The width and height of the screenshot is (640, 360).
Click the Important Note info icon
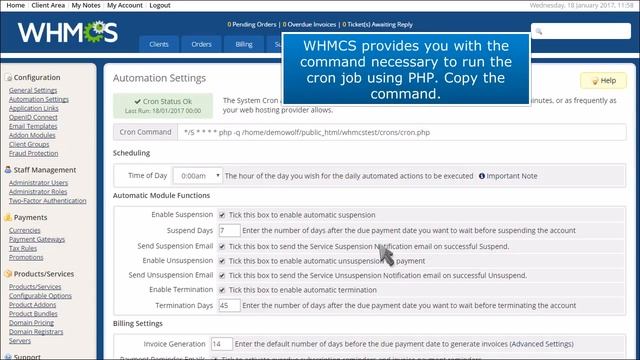click(x=482, y=176)
